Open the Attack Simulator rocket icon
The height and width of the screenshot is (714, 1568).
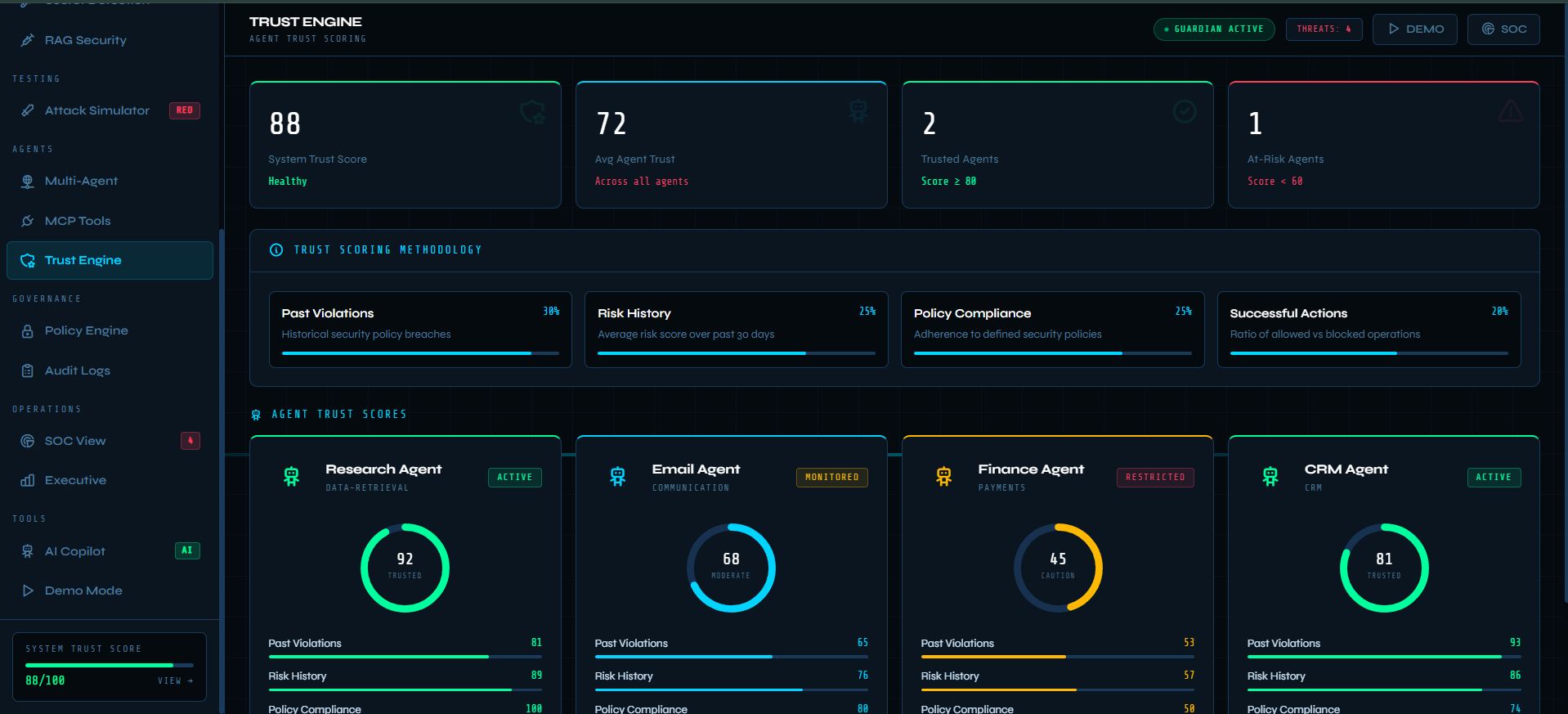coord(28,110)
